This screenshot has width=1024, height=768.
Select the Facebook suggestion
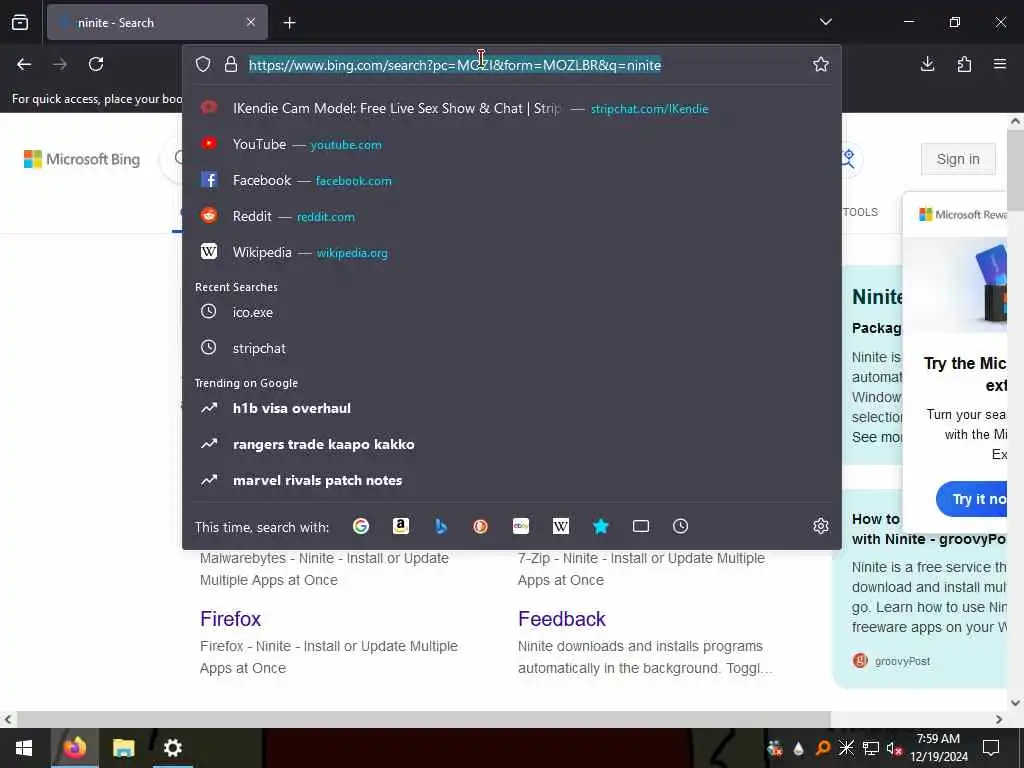pos(512,180)
